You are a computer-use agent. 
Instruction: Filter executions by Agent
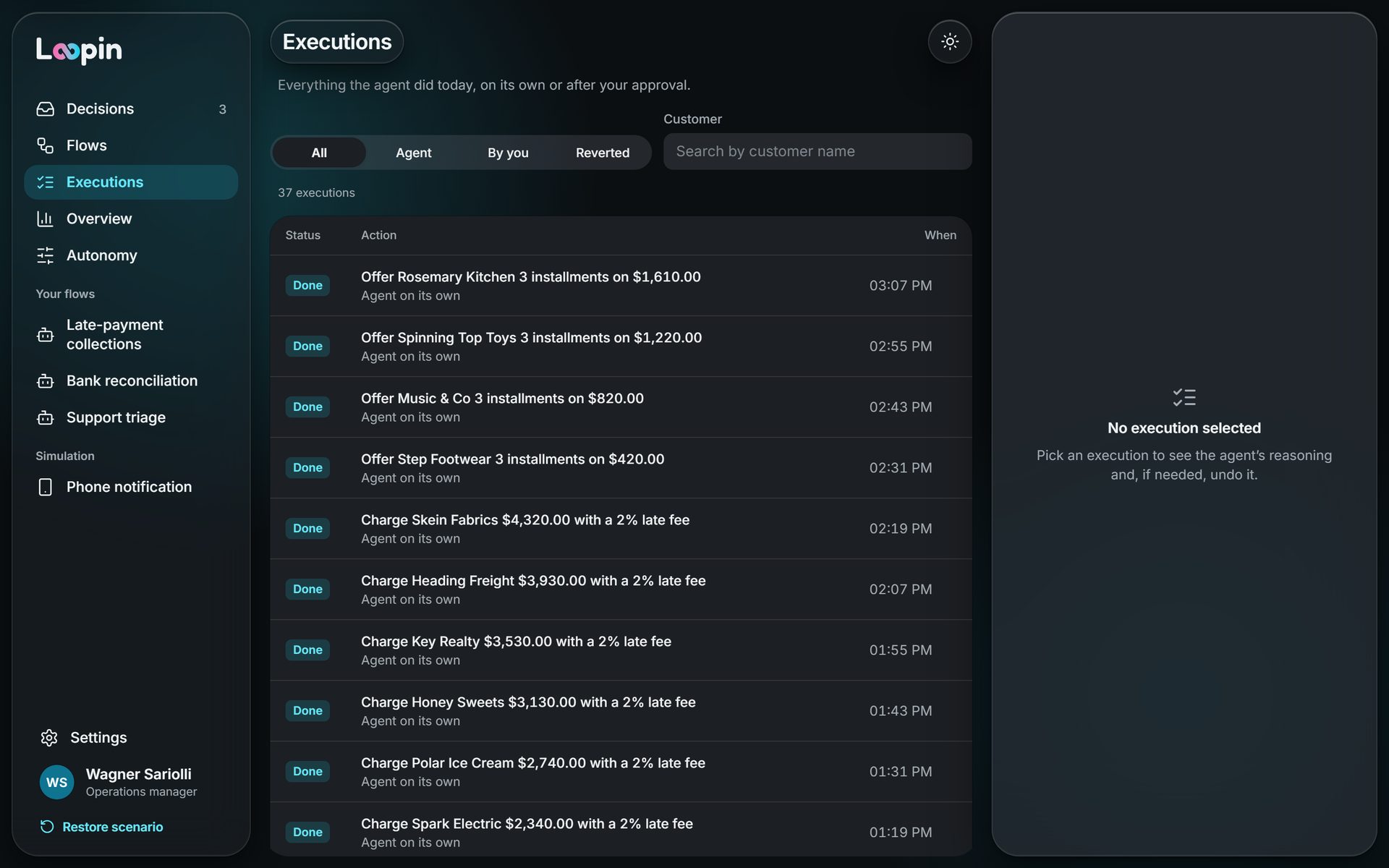coord(414,153)
